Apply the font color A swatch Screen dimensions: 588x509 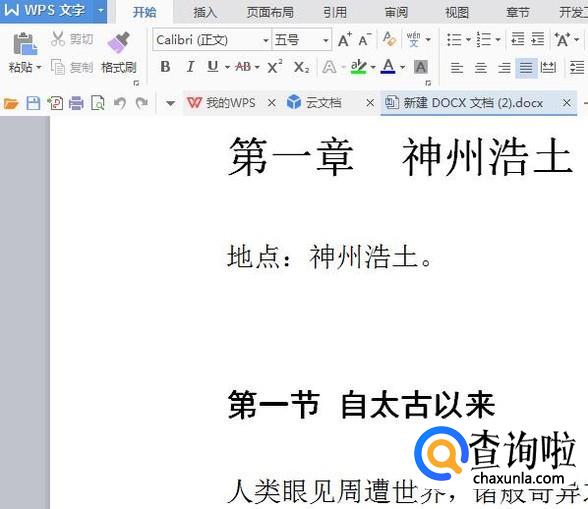(388, 67)
